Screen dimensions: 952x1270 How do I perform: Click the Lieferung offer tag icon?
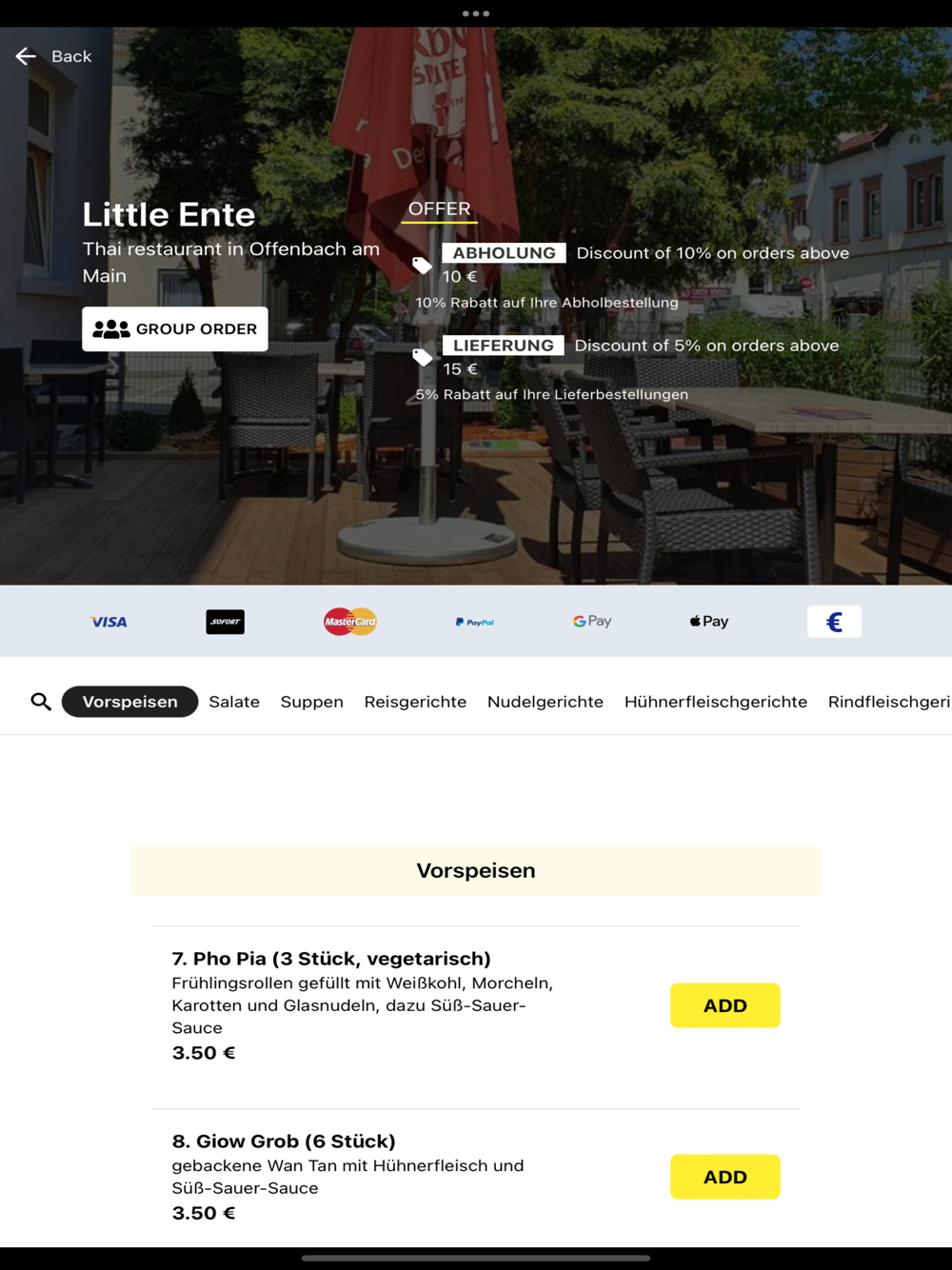click(x=422, y=358)
